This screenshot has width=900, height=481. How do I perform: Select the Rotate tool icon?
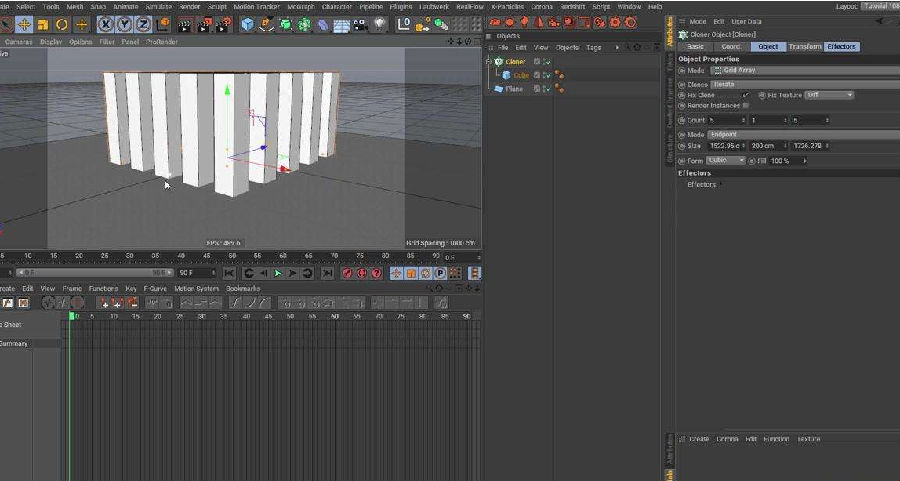click(x=62, y=24)
